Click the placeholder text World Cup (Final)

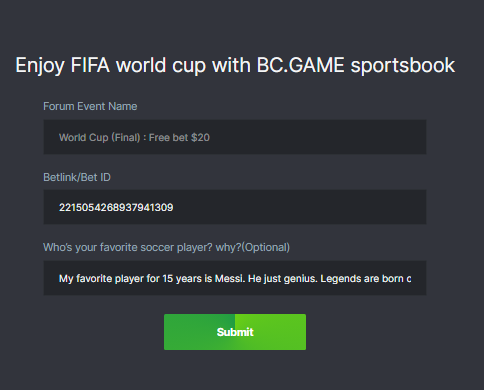tap(99, 137)
